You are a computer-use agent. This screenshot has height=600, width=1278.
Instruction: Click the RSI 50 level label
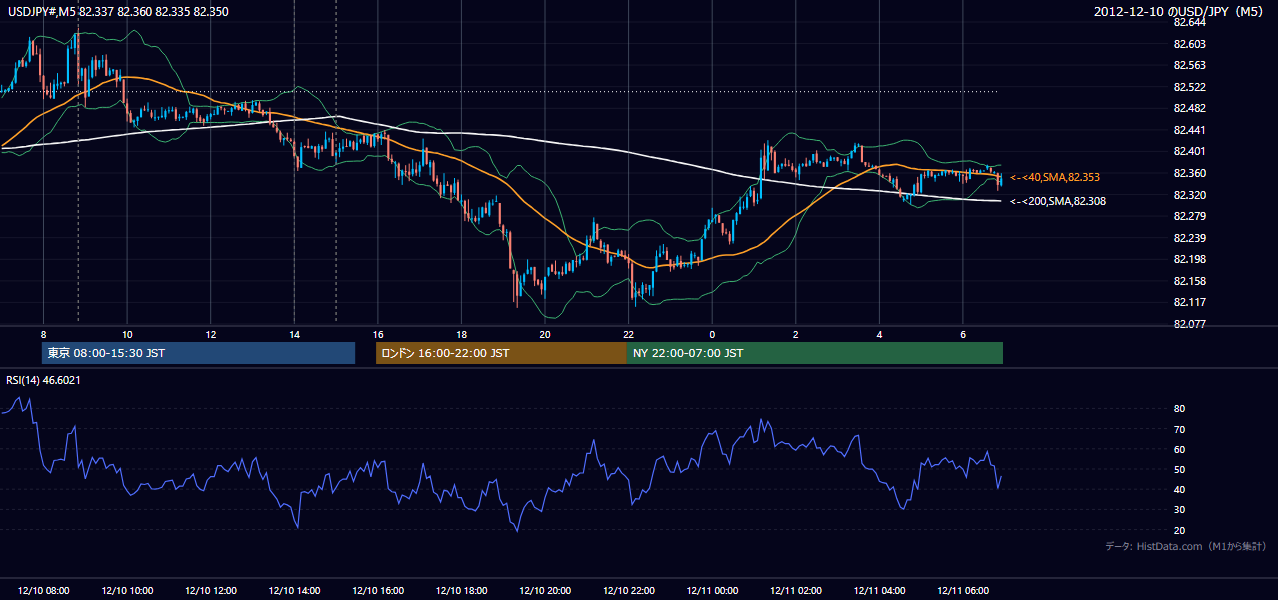[1179, 469]
